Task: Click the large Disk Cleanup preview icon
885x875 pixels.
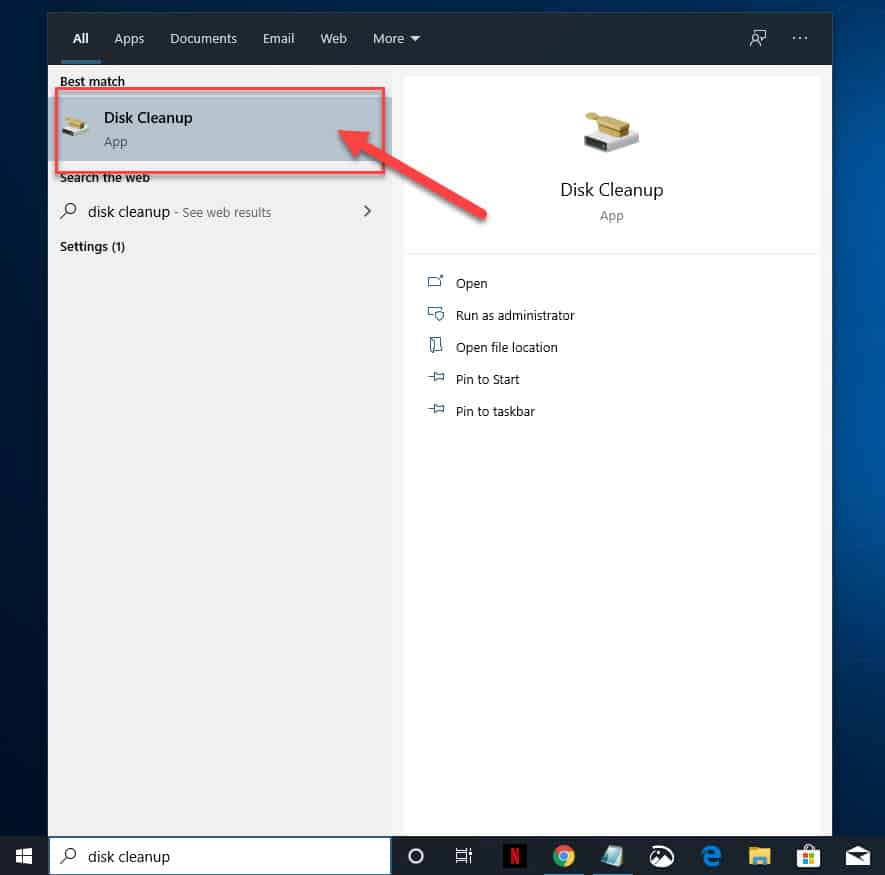Action: 611,132
